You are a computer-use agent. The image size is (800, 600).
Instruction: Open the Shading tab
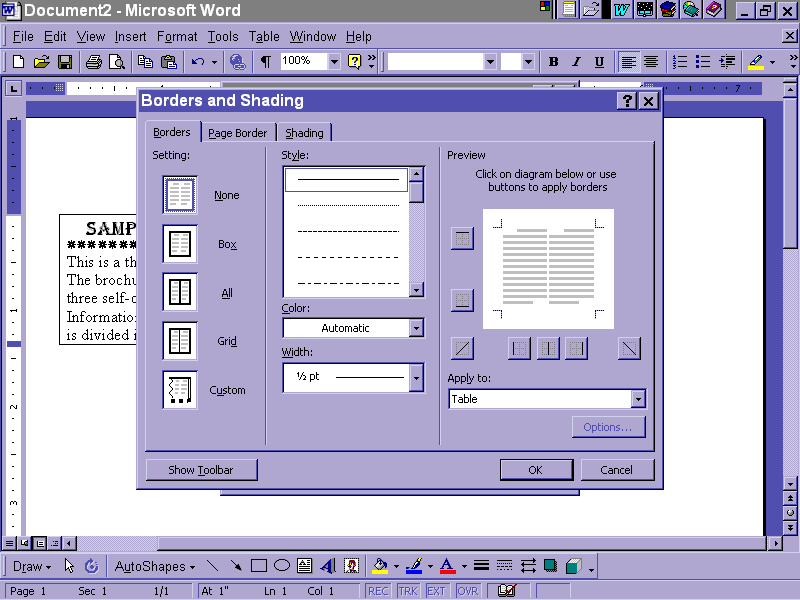pyautogui.click(x=304, y=133)
